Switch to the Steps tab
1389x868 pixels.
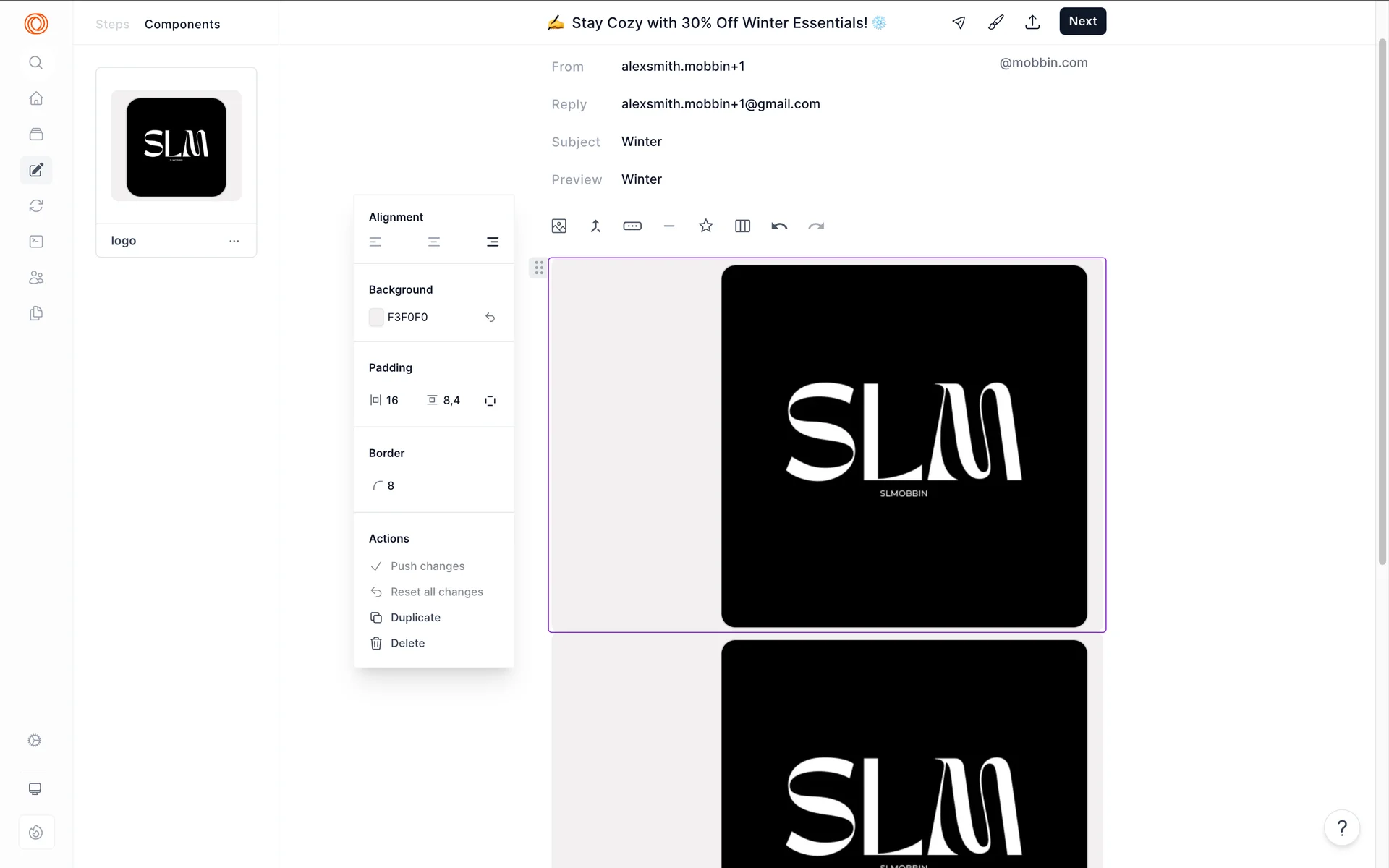pos(112,25)
